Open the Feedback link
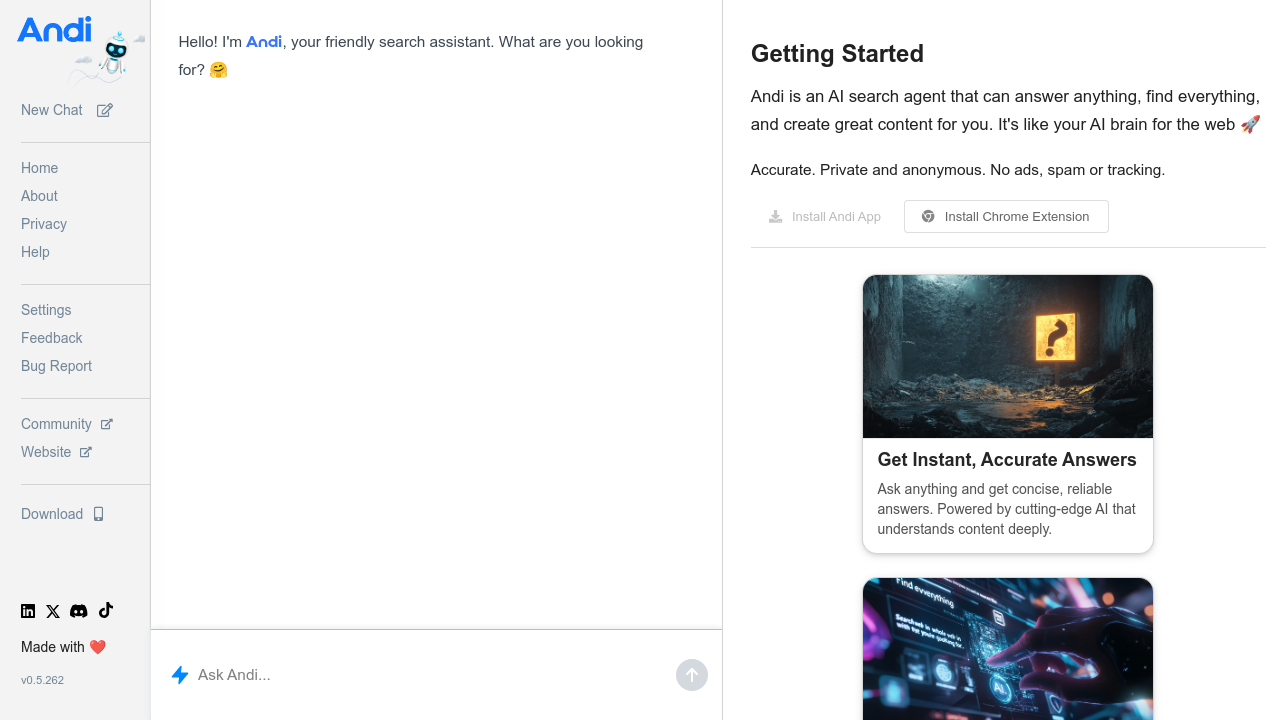The width and height of the screenshot is (1280, 720). pyautogui.click(x=52, y=338)
